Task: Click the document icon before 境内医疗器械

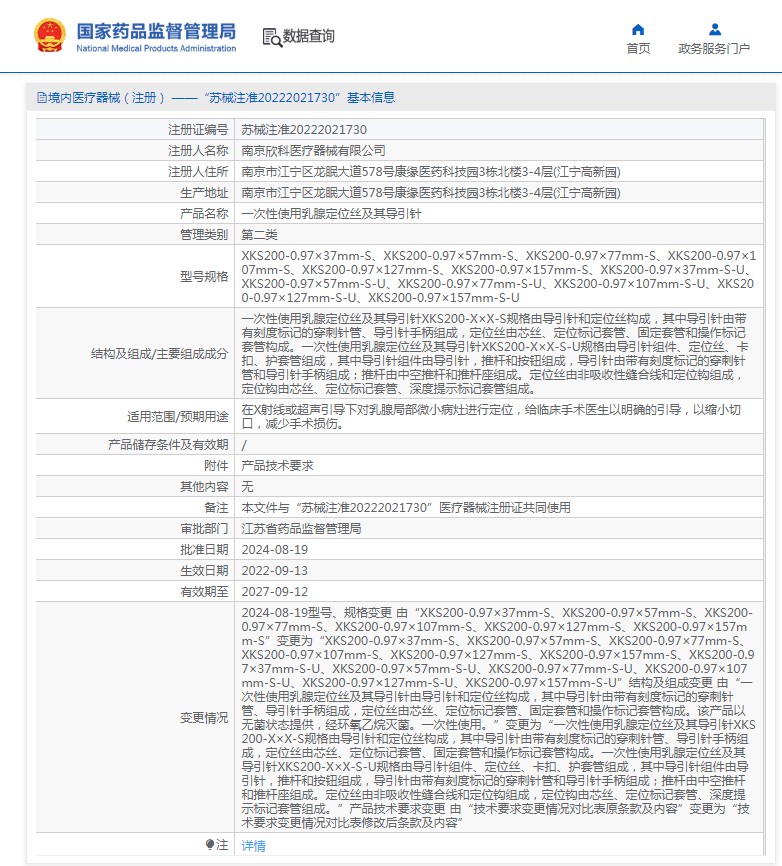Action: click(x=41, y=98)
